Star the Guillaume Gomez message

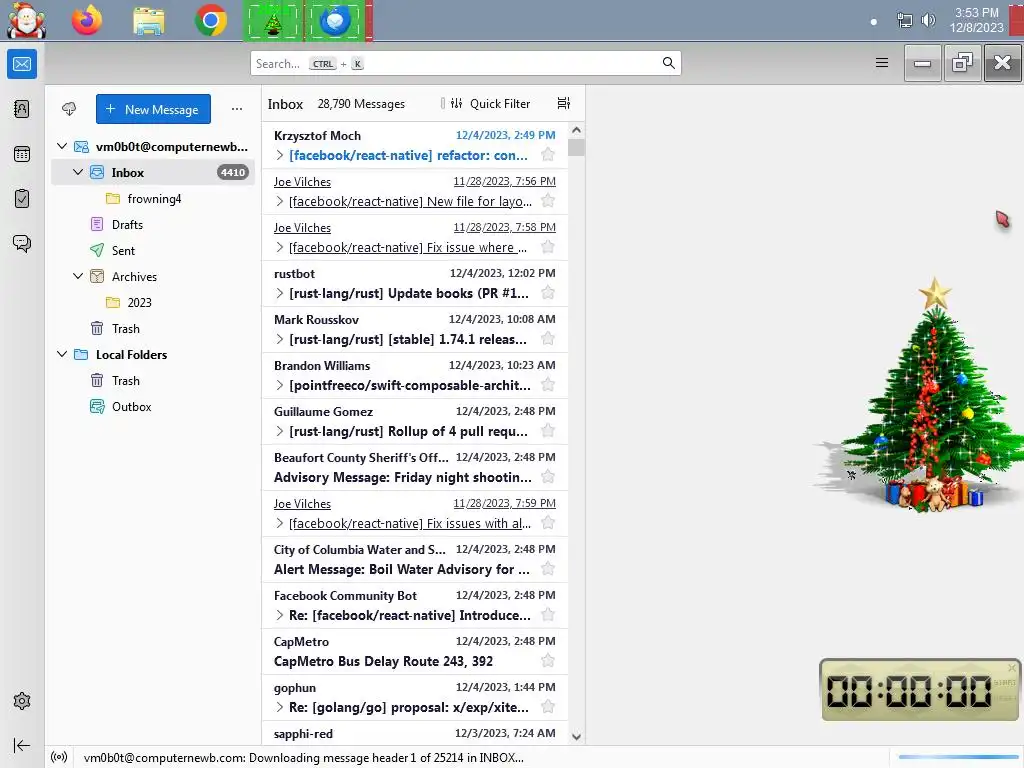(x=548, y=430)
